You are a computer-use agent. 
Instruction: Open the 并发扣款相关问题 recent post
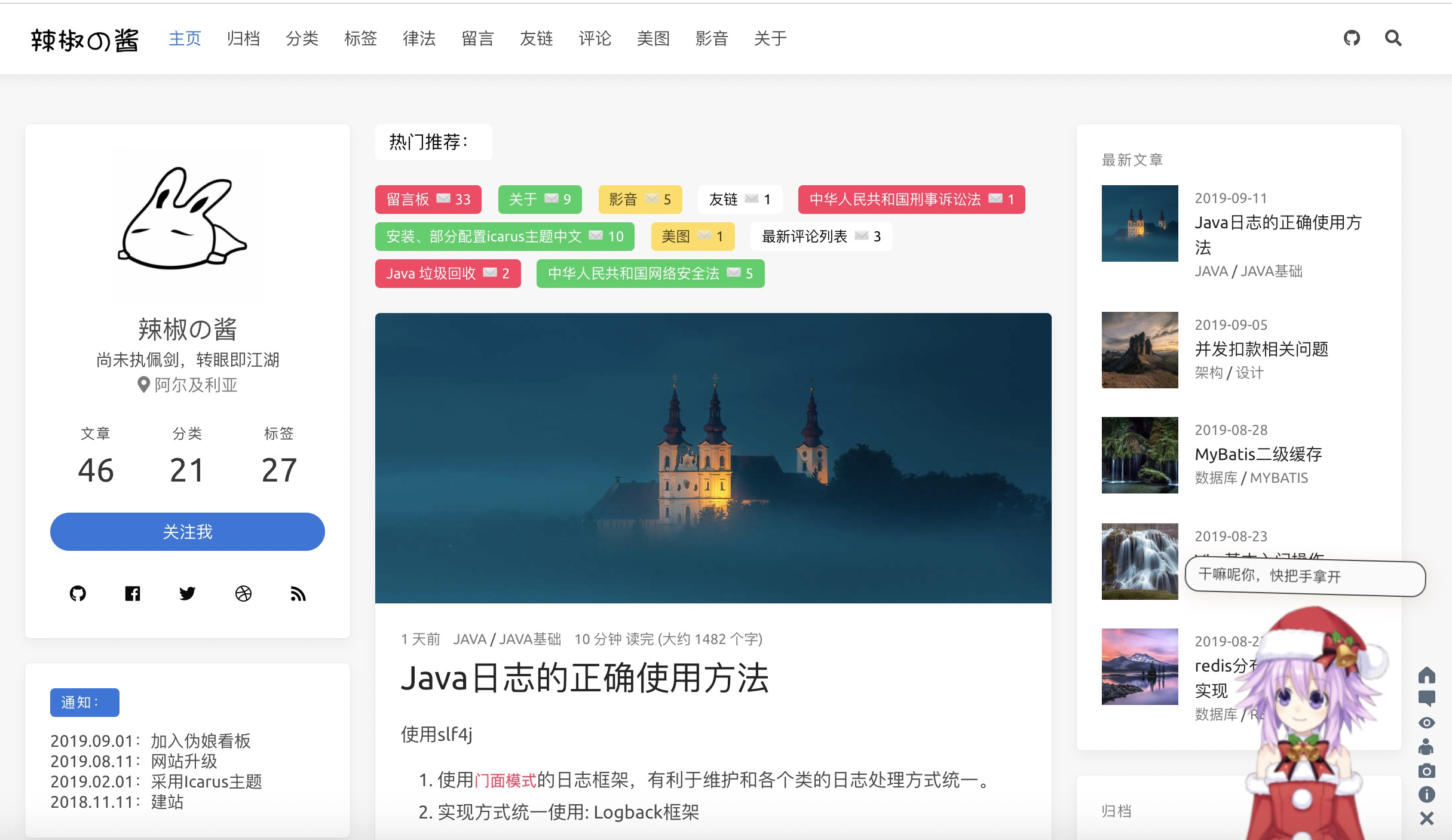1261,349
